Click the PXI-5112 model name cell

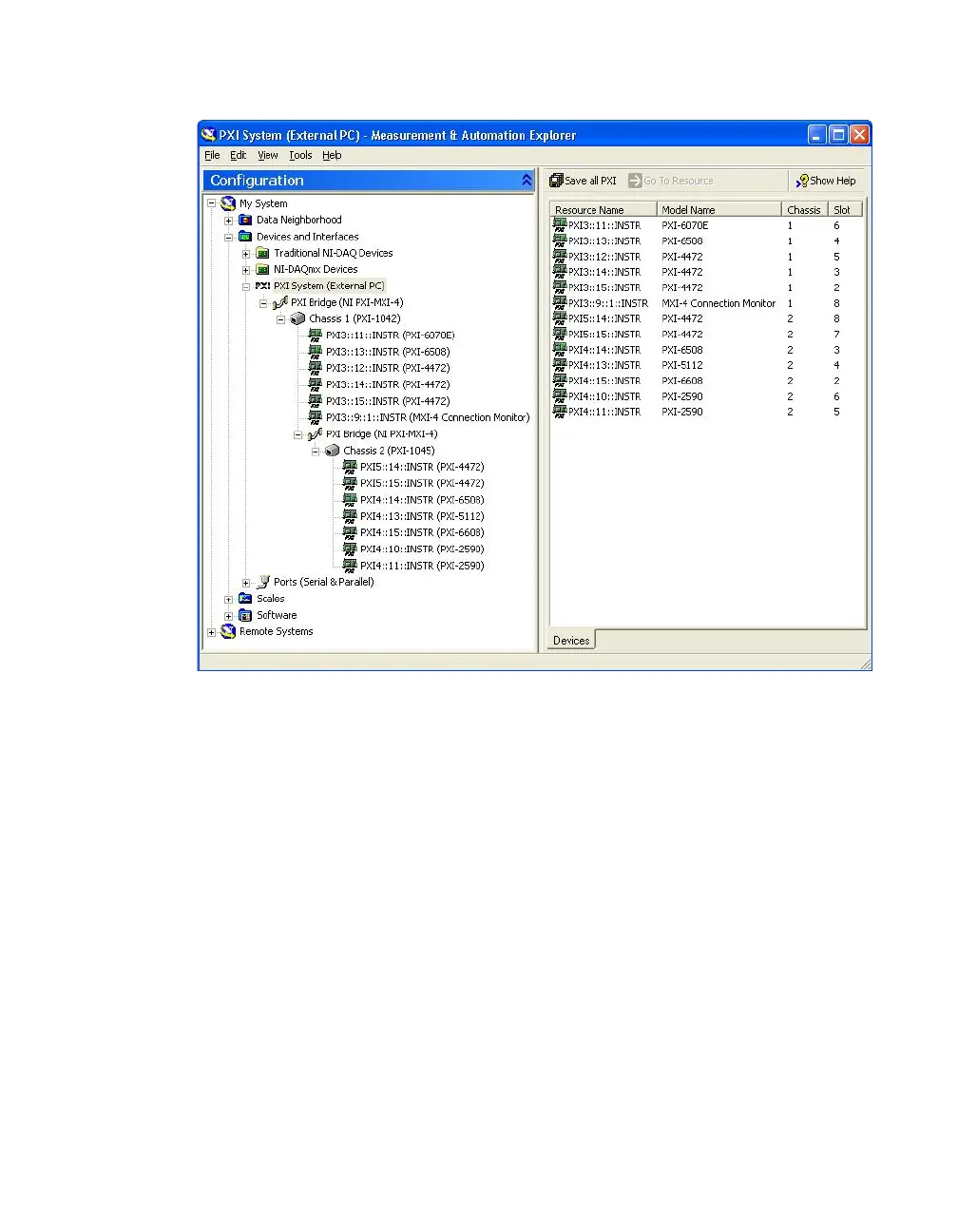coord(682,365)
